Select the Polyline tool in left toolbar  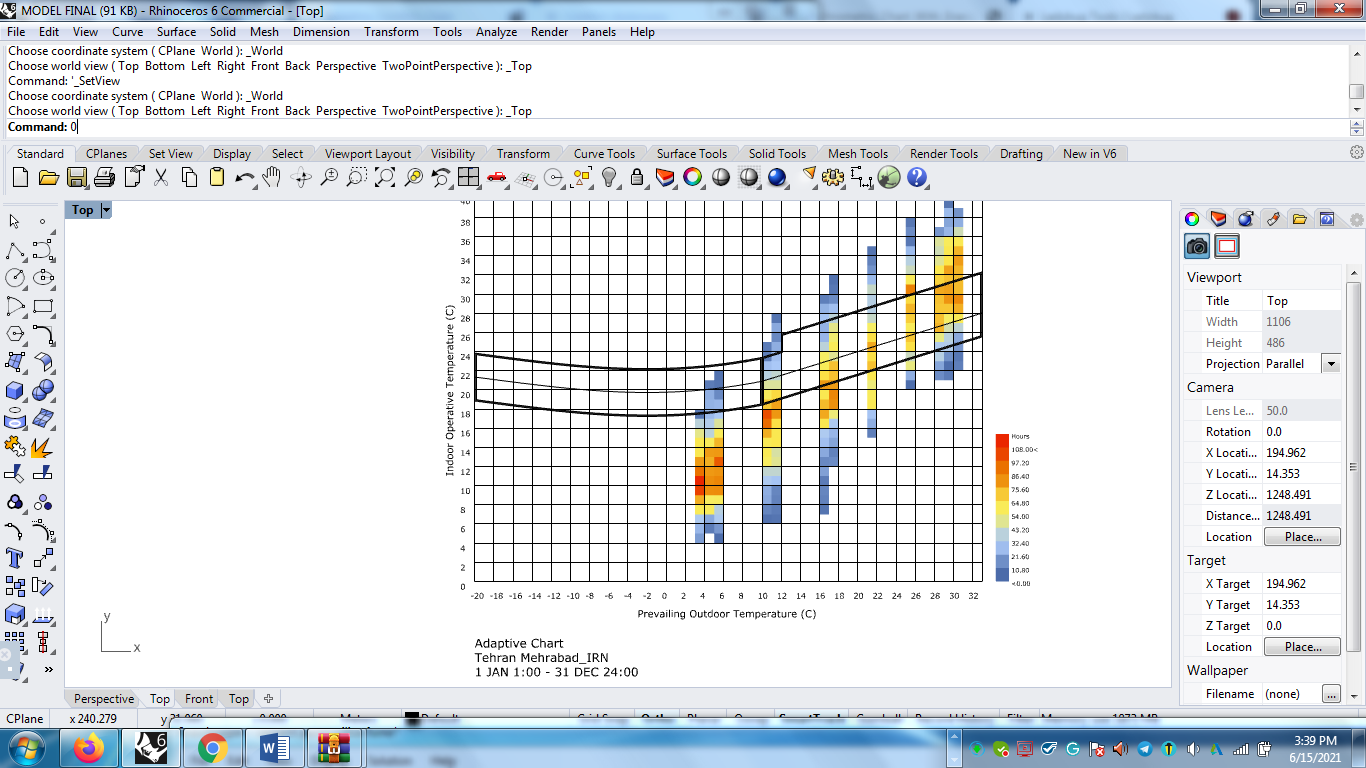click(x=16, y=250)
